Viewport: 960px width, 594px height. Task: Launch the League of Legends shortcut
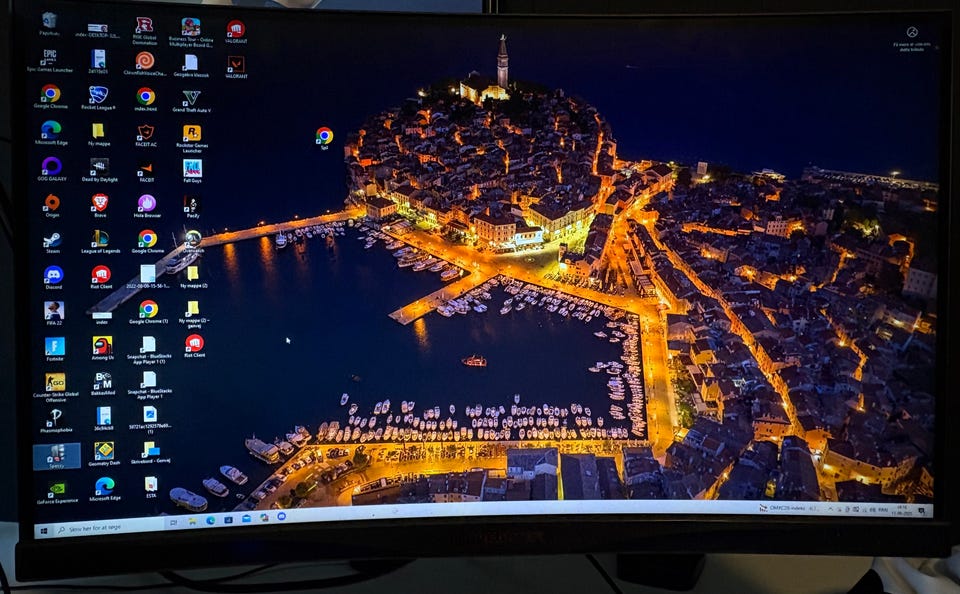(100, 241)
